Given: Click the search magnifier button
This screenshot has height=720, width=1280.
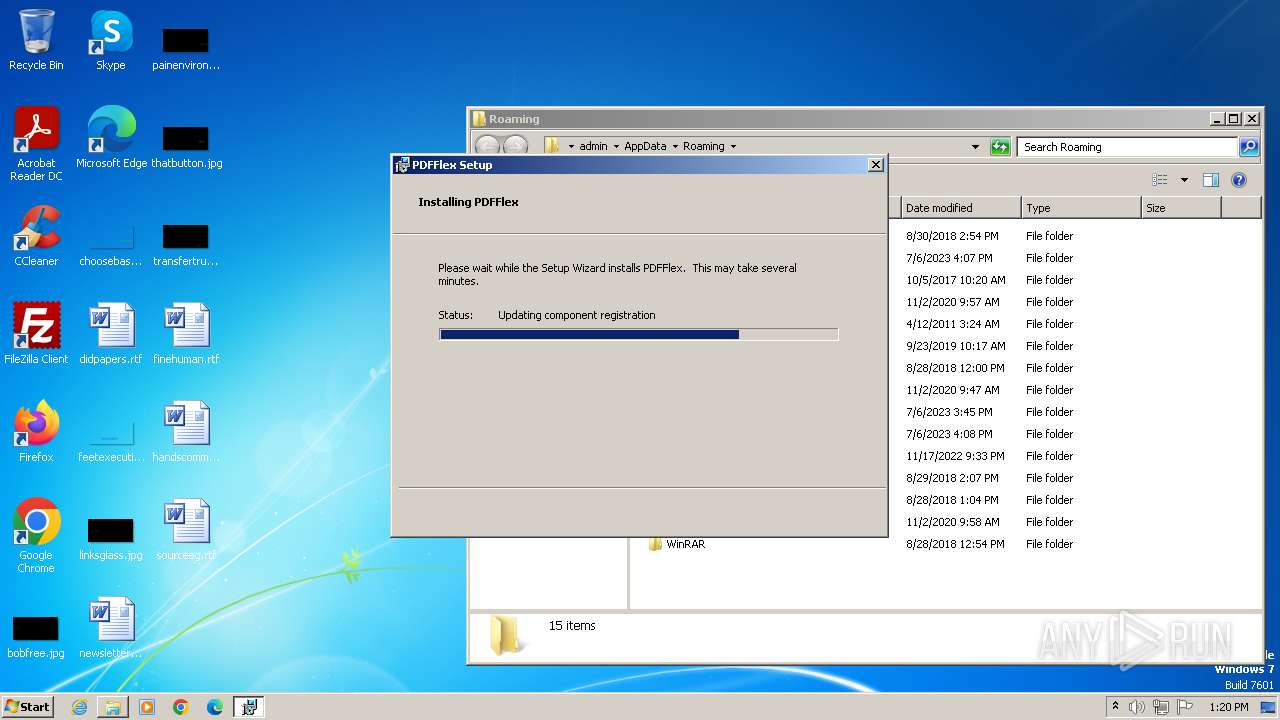Looking at the screenshot, I should pos(1249,147).
